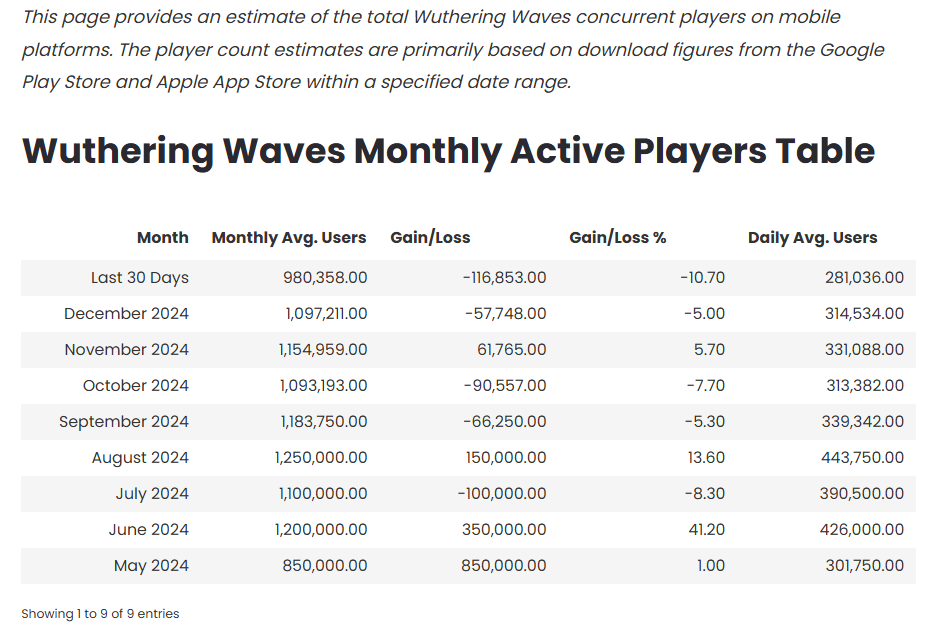Image resolution: width=932 pixels, height=627 pixels.
Task: Click the October 2024 month cell
Action: pyautogui.click(x=136, y=386)
